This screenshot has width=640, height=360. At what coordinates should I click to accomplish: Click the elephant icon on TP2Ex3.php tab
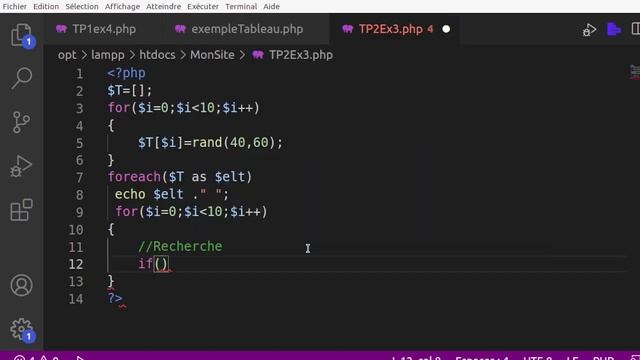(348, 29)
